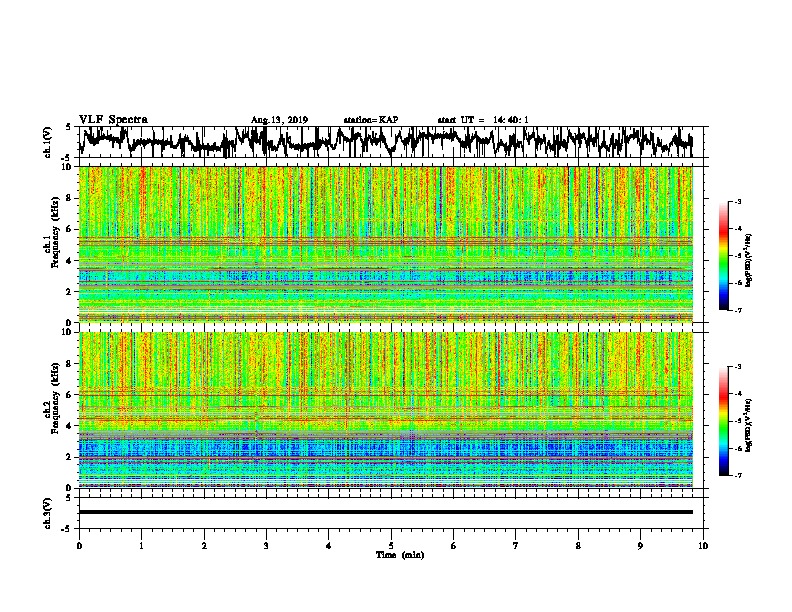This screenshot has width=792, height=612.
Task: Click the time axis tick label "10"
Action: click(x=703, y=546)
